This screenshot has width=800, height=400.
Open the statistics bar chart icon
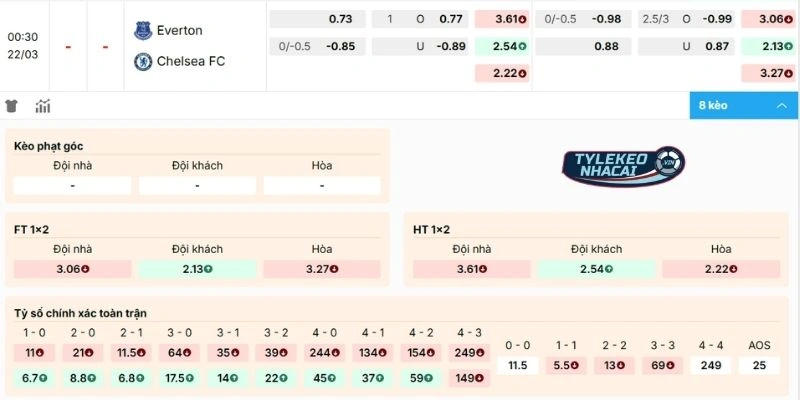pyautogui.click(x=43, y=106)
